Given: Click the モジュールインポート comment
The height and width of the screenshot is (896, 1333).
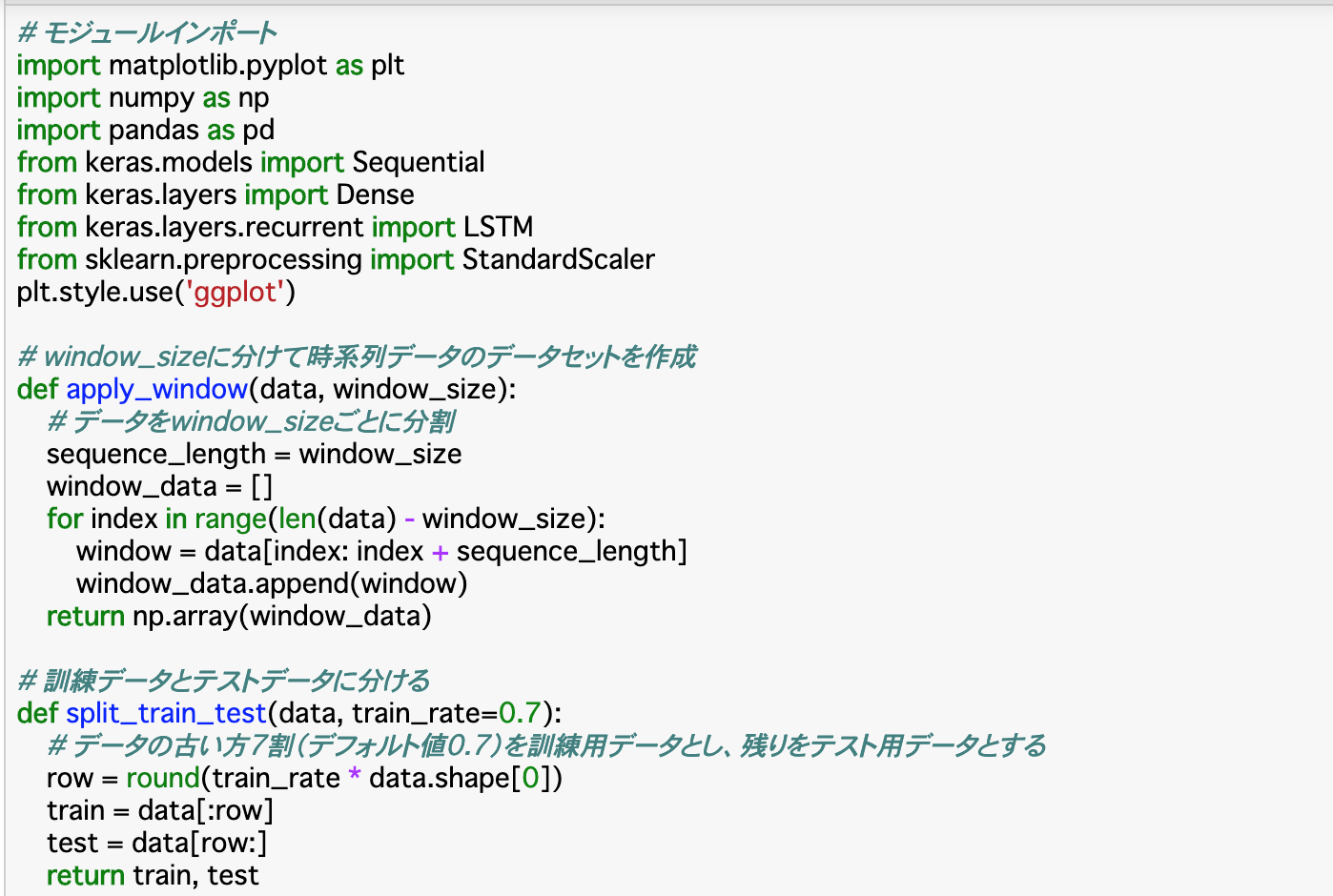Looking at the screenshot, I should [x=148, y=31].
